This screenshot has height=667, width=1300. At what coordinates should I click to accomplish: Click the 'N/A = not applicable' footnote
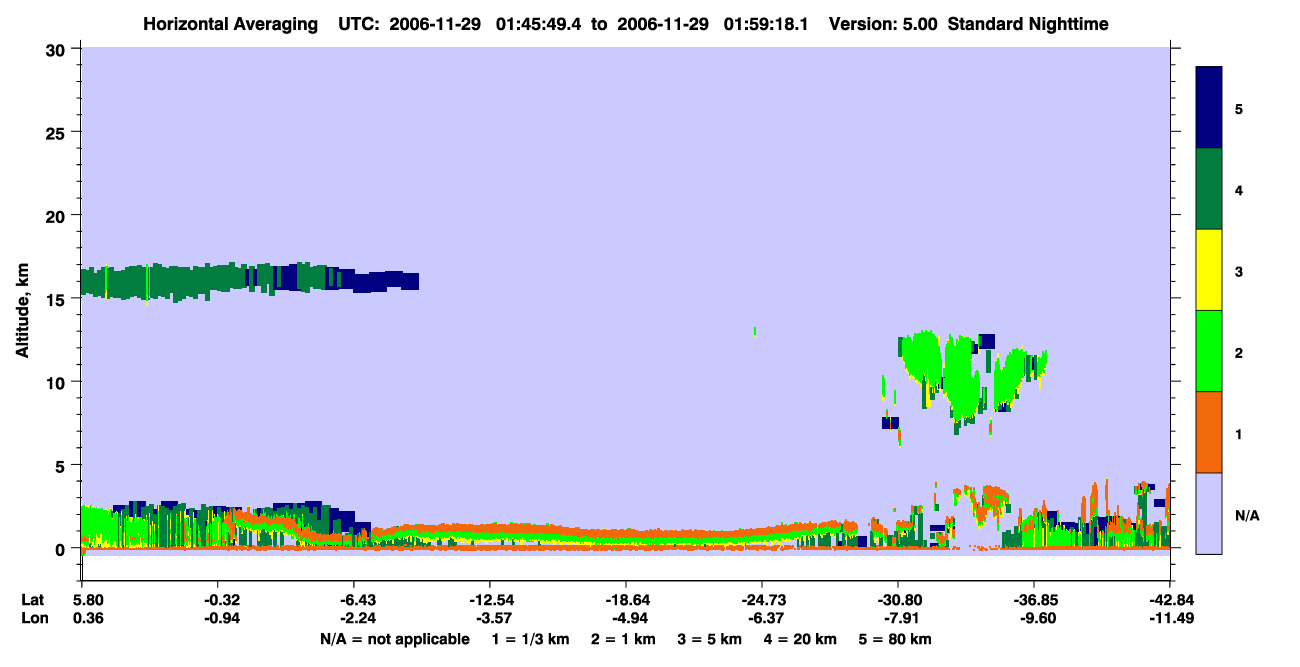point(394,639)
